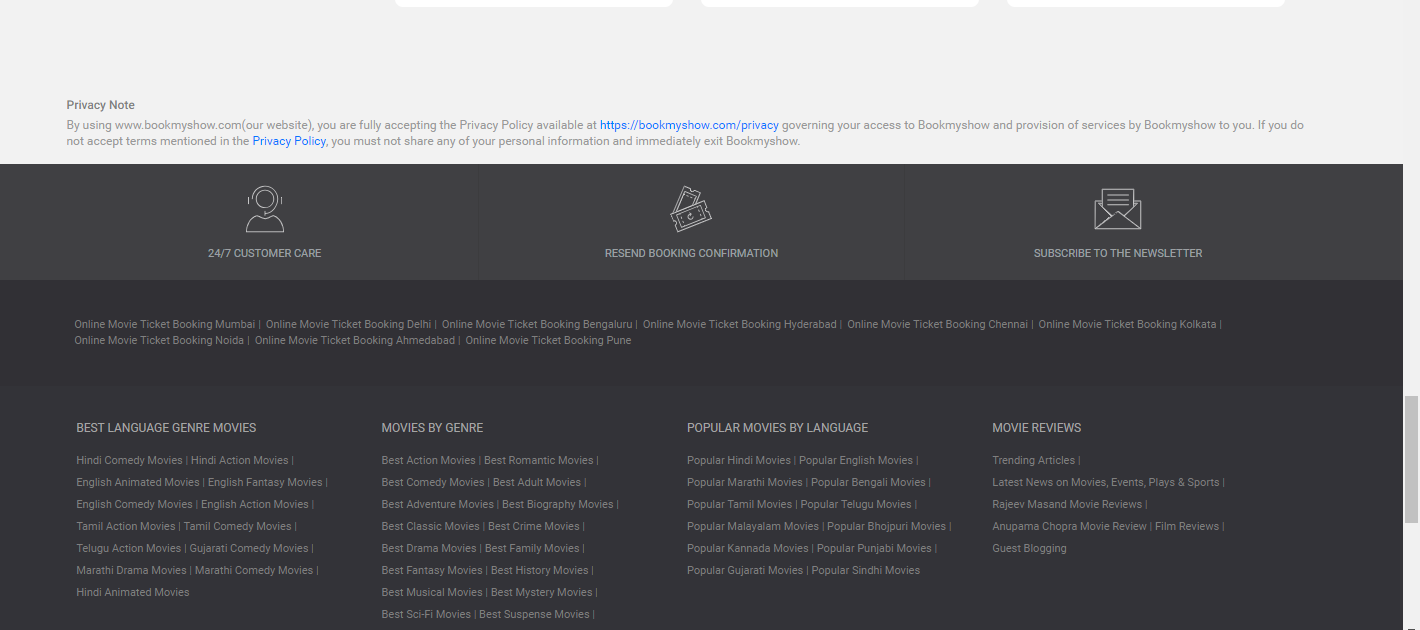This screenshot has height=630, width=1420.
Task: Go to Hindi Action Movies
Action: [x=240, y=460]
